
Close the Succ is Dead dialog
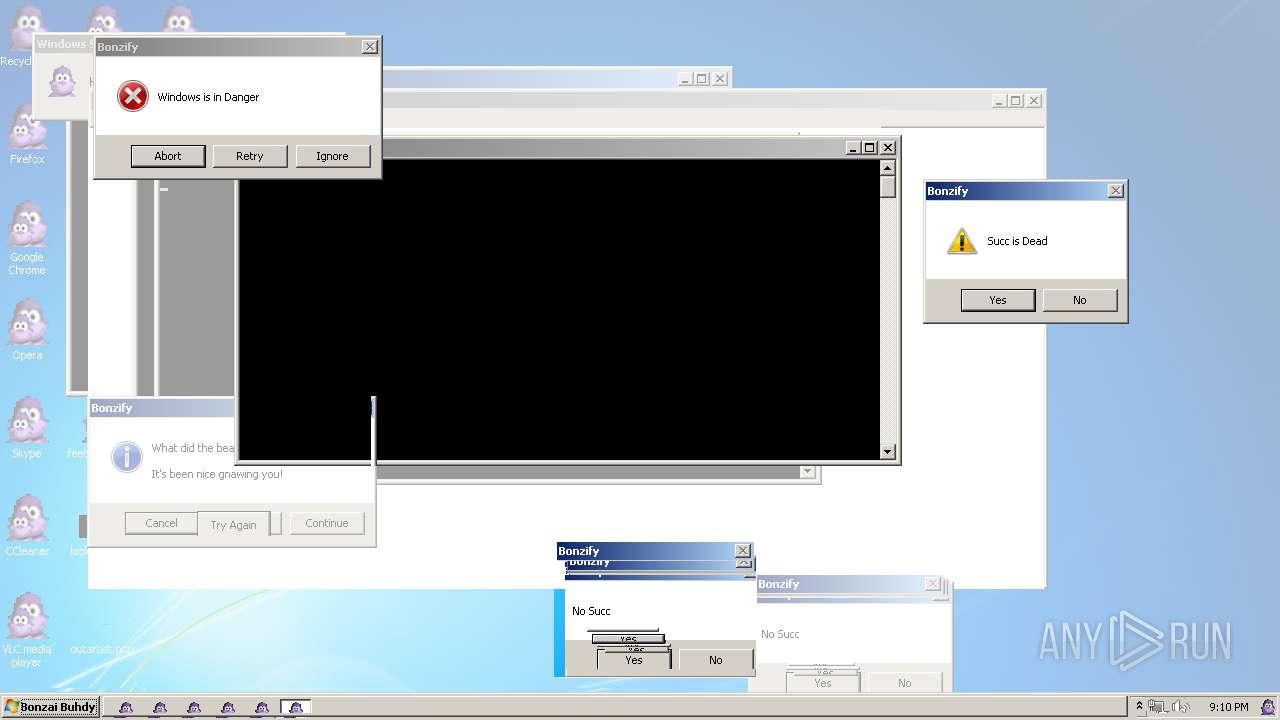[x=1116, y=191]
